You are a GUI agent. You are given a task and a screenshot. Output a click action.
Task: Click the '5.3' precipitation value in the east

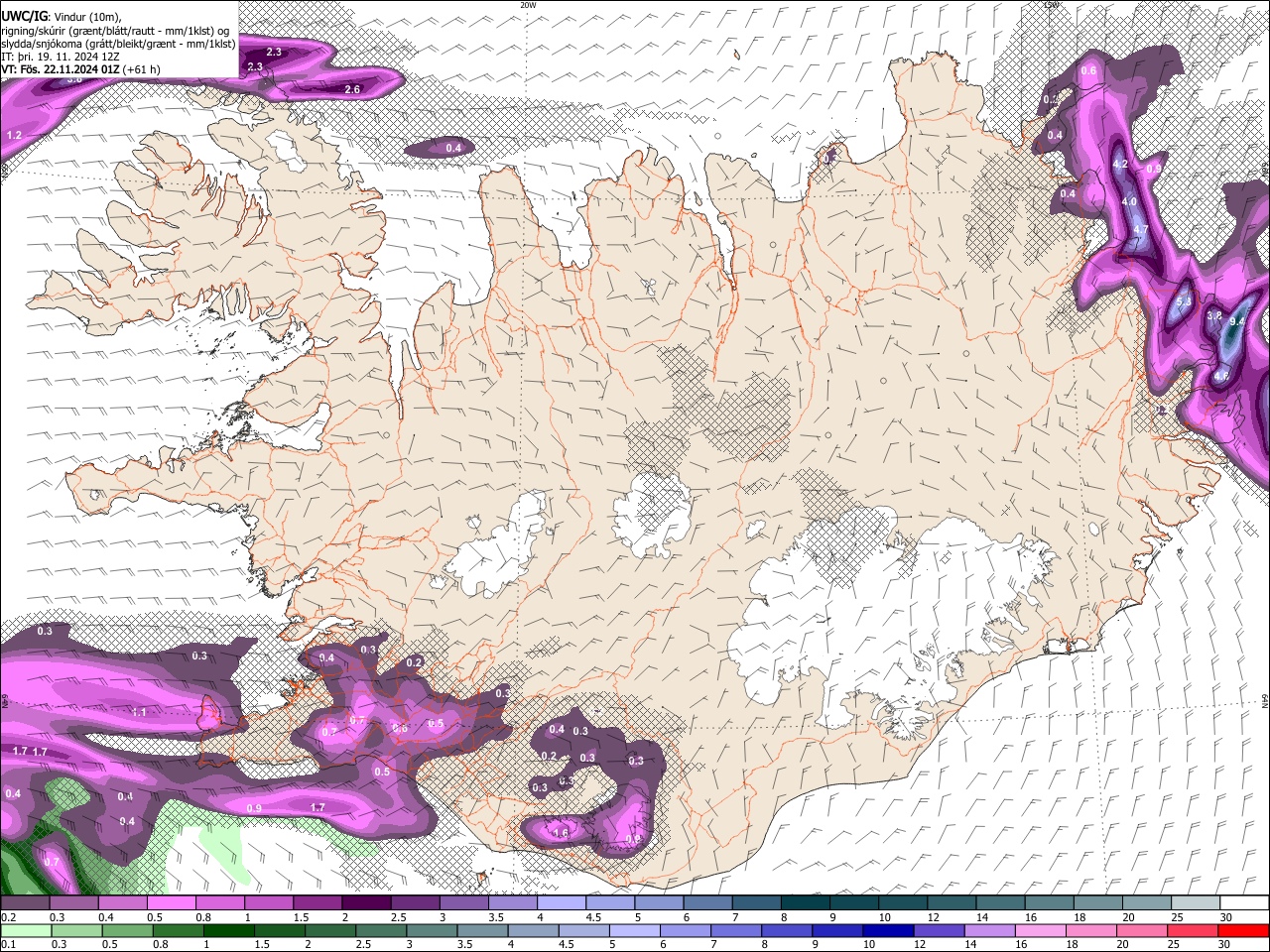tap(1183, 301)
